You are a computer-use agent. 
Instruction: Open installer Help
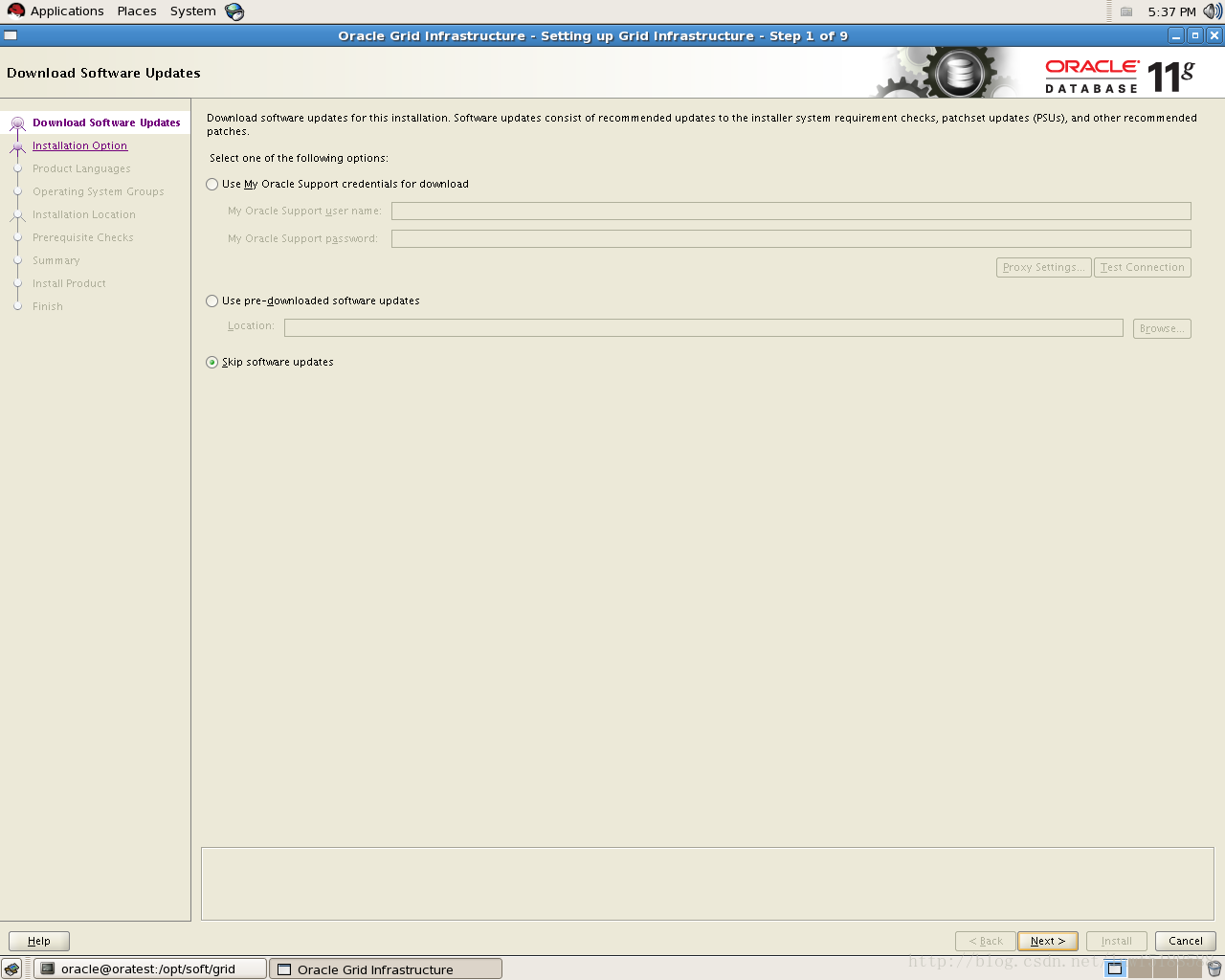coord(39,942)
